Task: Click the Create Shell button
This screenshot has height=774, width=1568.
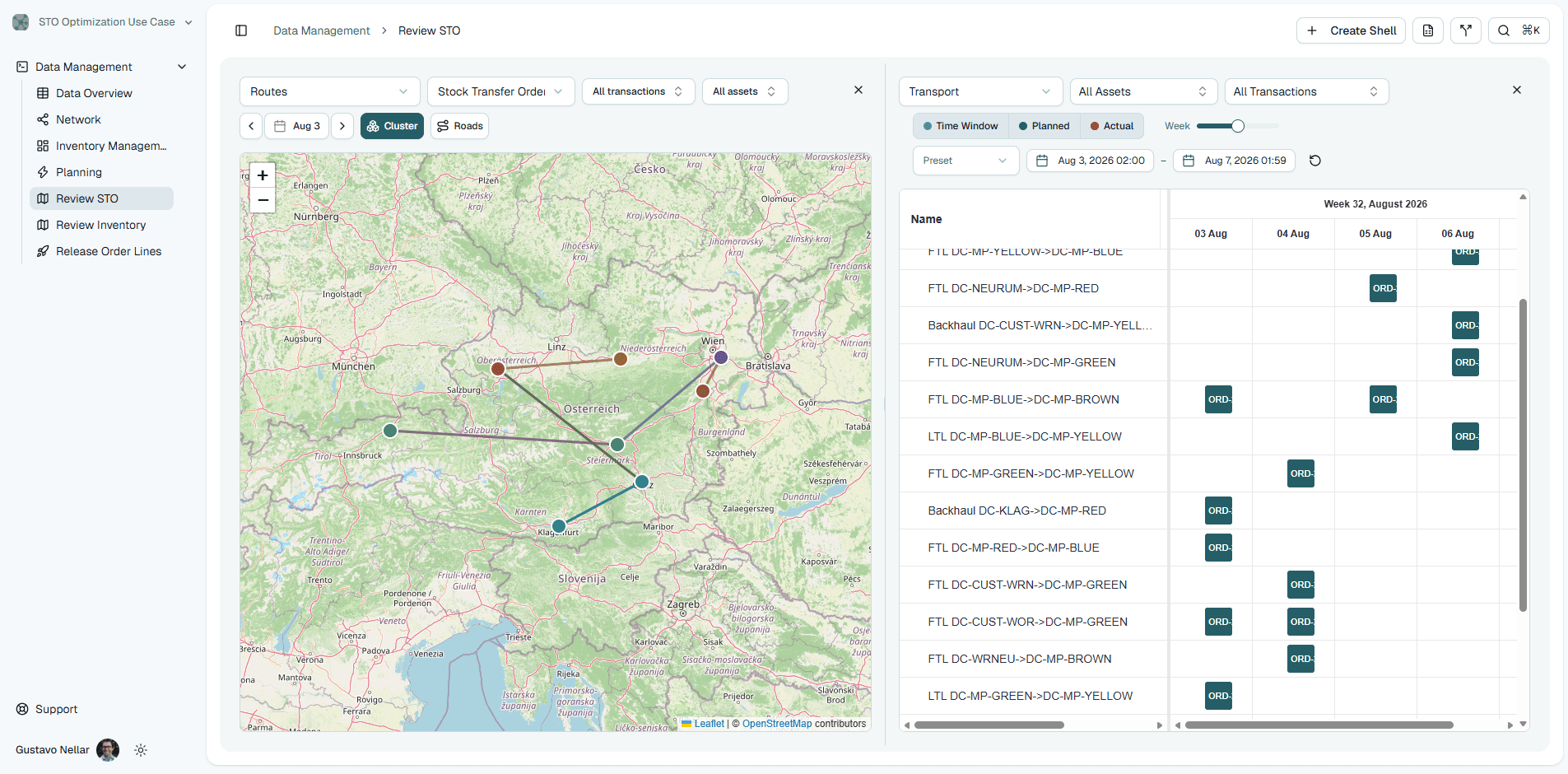Action: coord(1351,30)
